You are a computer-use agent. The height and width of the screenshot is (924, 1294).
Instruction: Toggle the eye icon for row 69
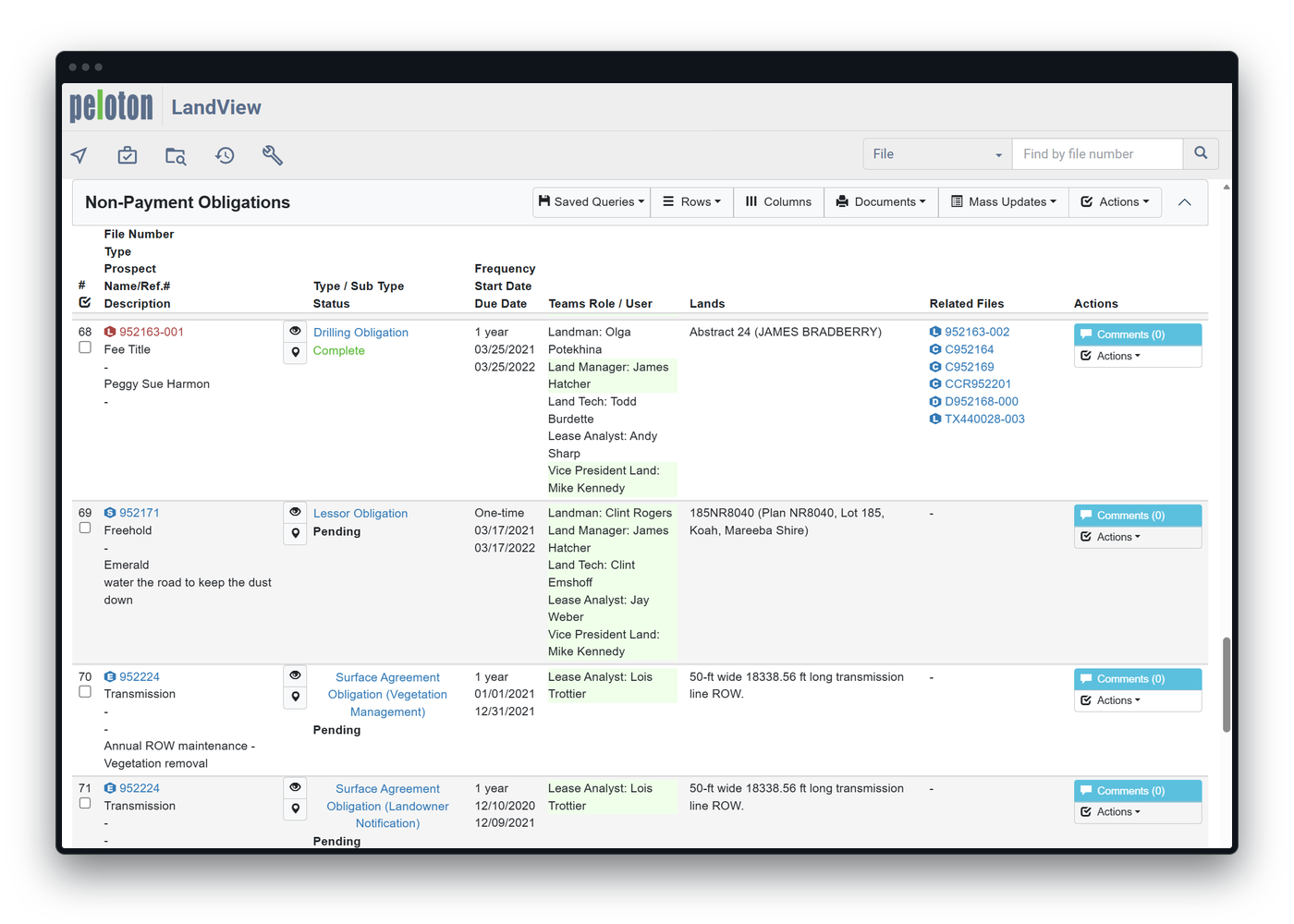point(295,512)
